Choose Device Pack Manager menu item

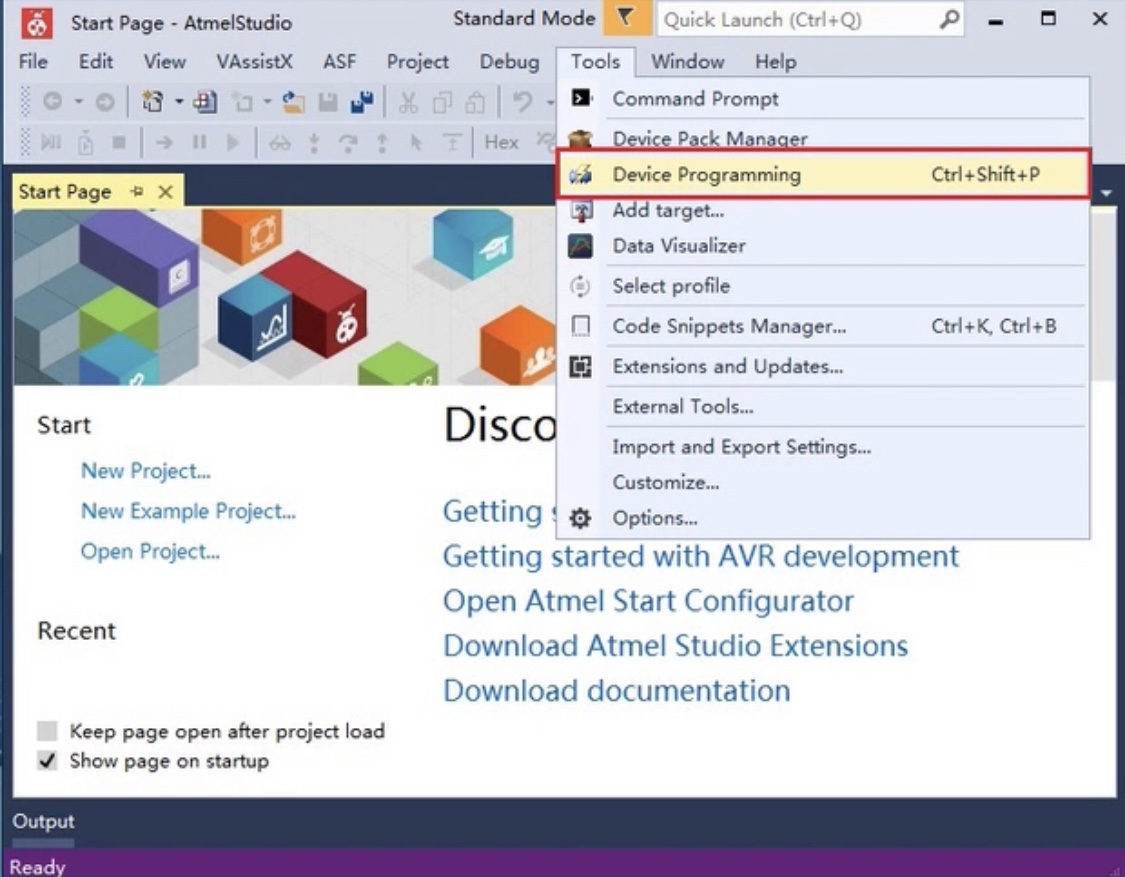823,136
